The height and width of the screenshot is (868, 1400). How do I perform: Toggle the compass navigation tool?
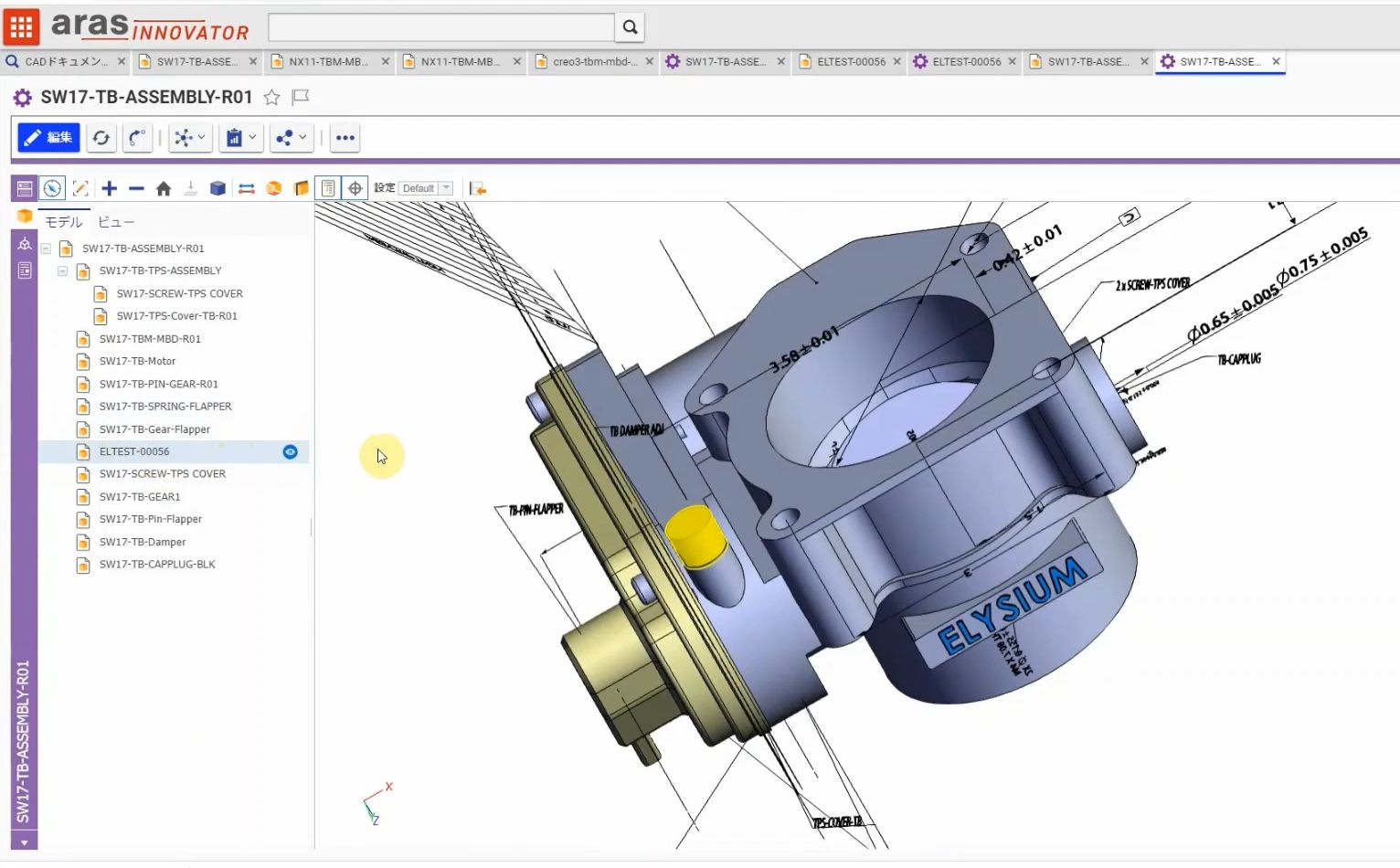52,188
